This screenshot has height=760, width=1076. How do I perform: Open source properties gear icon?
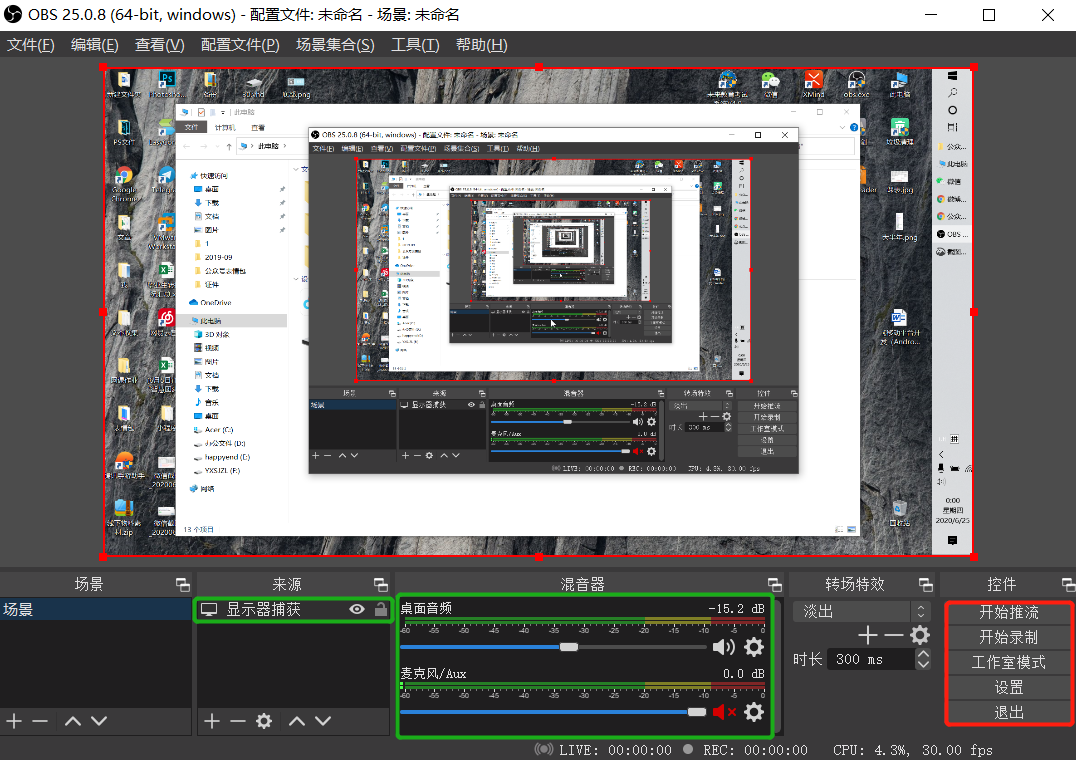264,721
